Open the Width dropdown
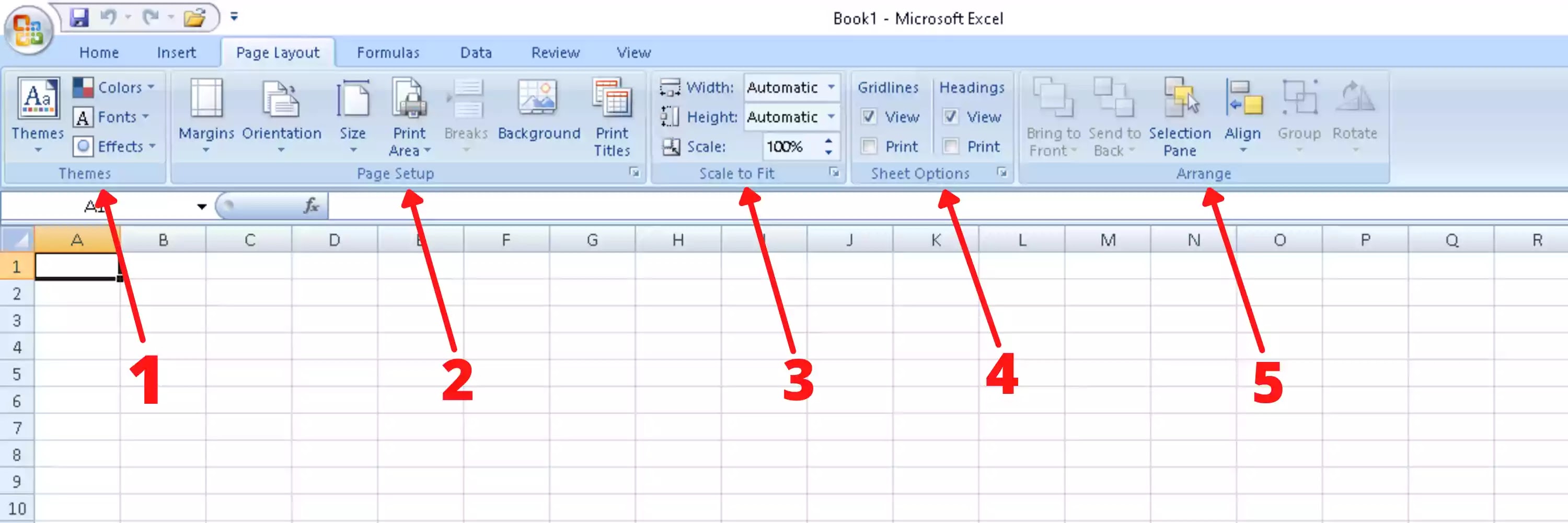This screenshot has width=1568, height=523. (832, 88)
